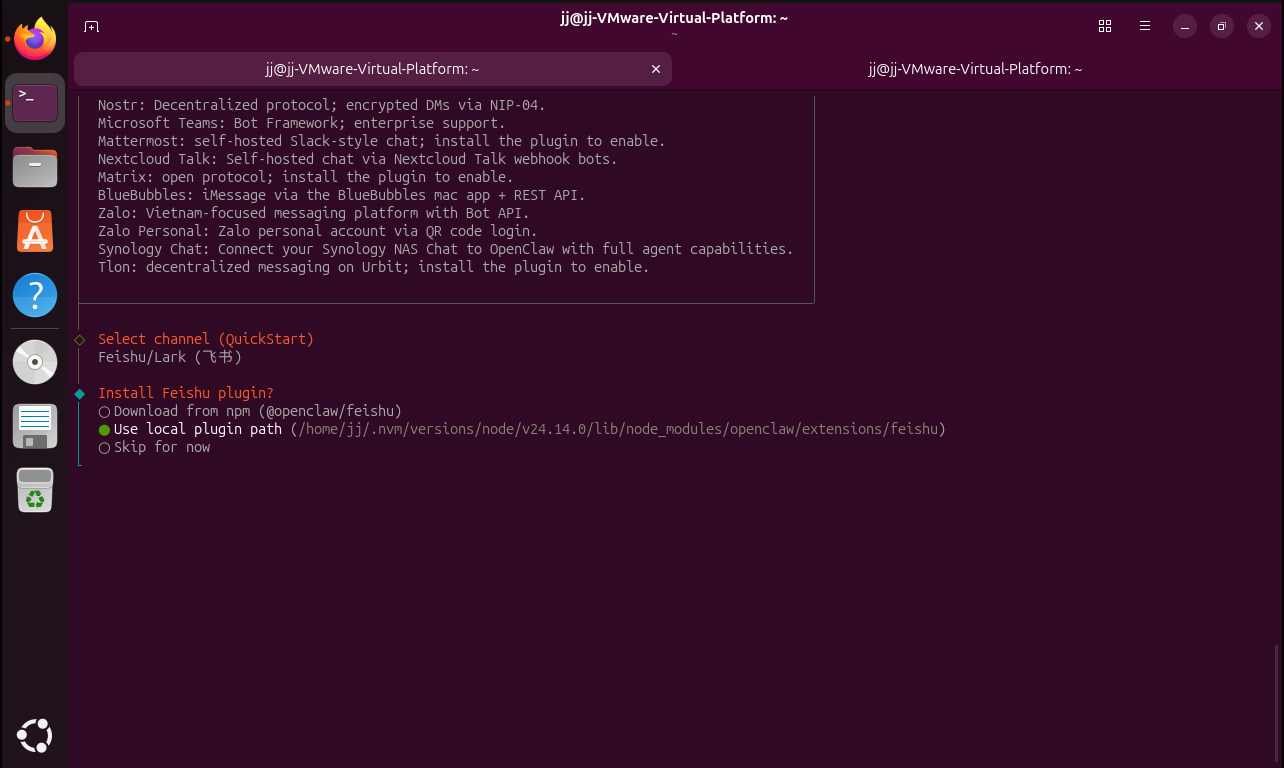Restore the terminal window size
Screen dimensions: 1284x768
click(1221, 26)
